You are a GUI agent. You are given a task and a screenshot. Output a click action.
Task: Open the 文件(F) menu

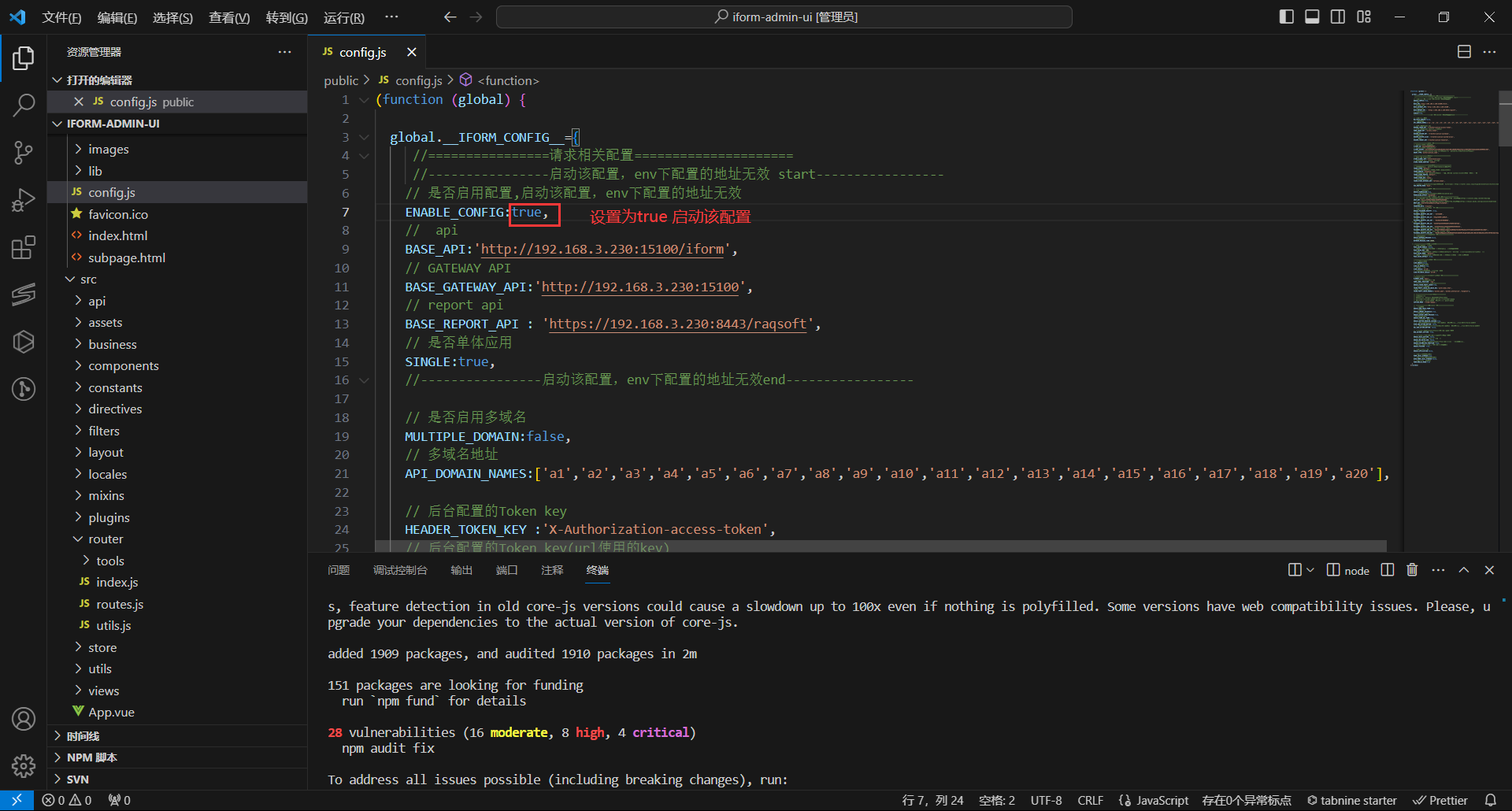click(61, 17)
